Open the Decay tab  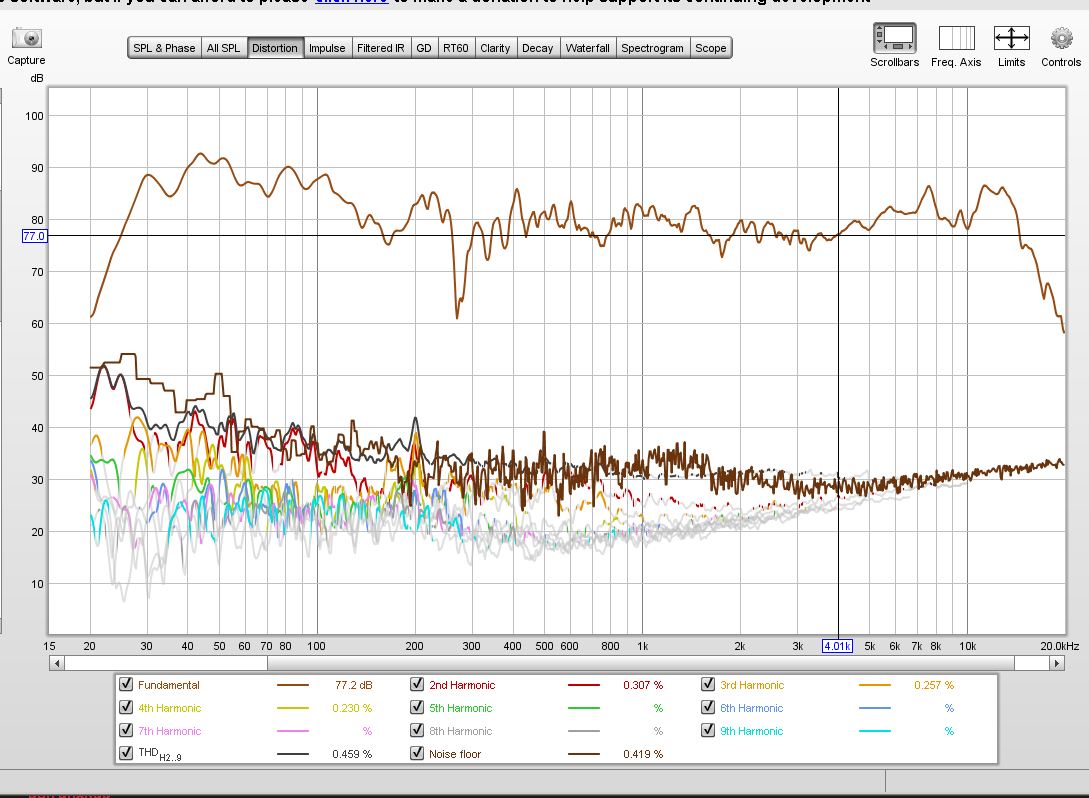tap(538, 48)
